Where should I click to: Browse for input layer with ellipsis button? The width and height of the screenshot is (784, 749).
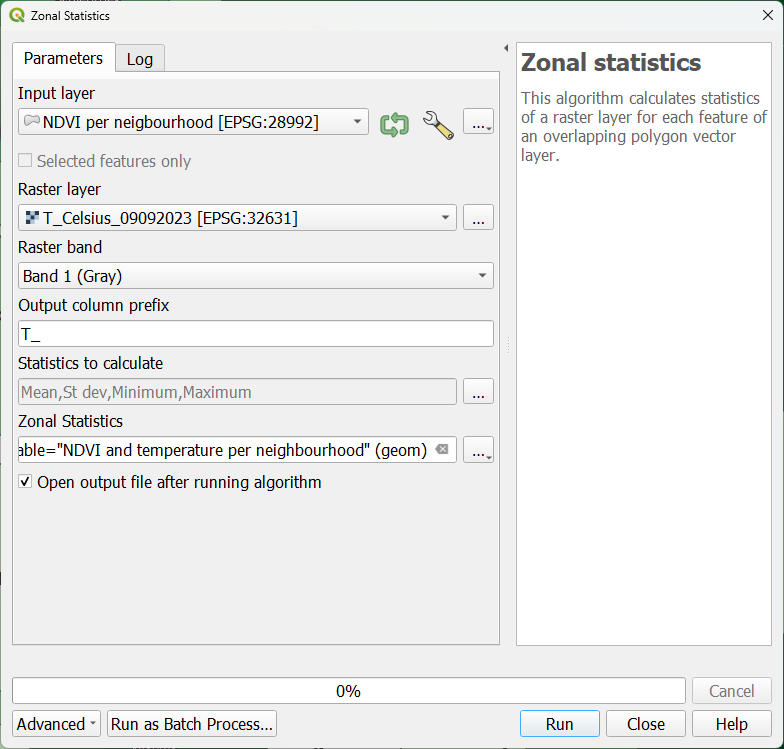[478, 123]
